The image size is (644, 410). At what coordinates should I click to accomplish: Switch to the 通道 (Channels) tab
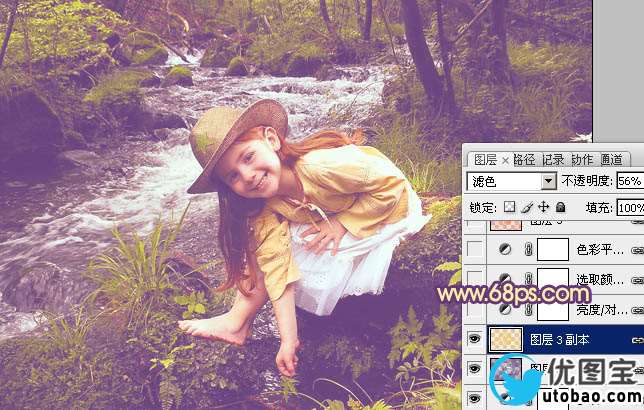[612, 160]
